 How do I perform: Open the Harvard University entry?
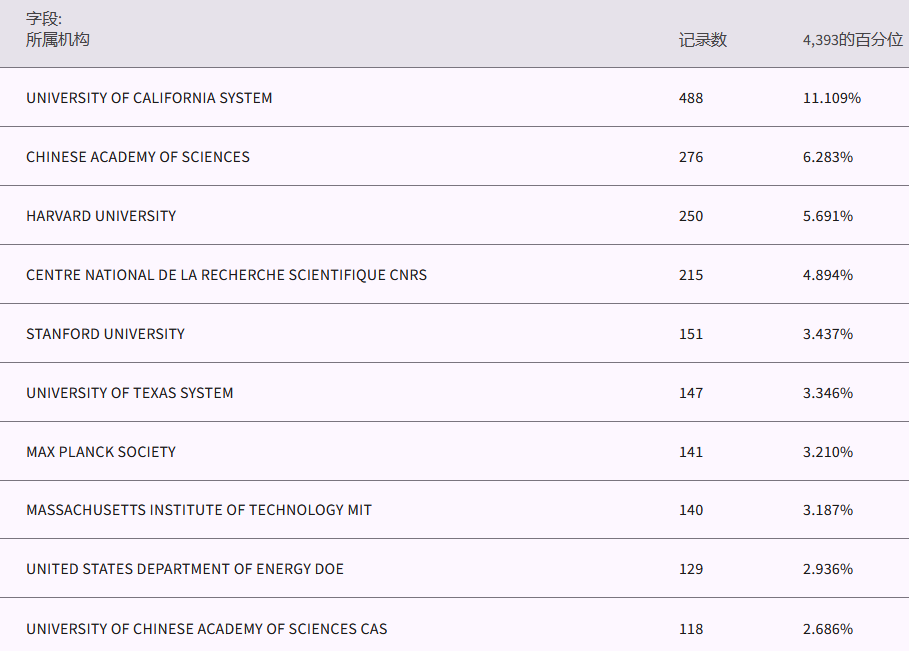pyautogui.click(x=101, y=216)
